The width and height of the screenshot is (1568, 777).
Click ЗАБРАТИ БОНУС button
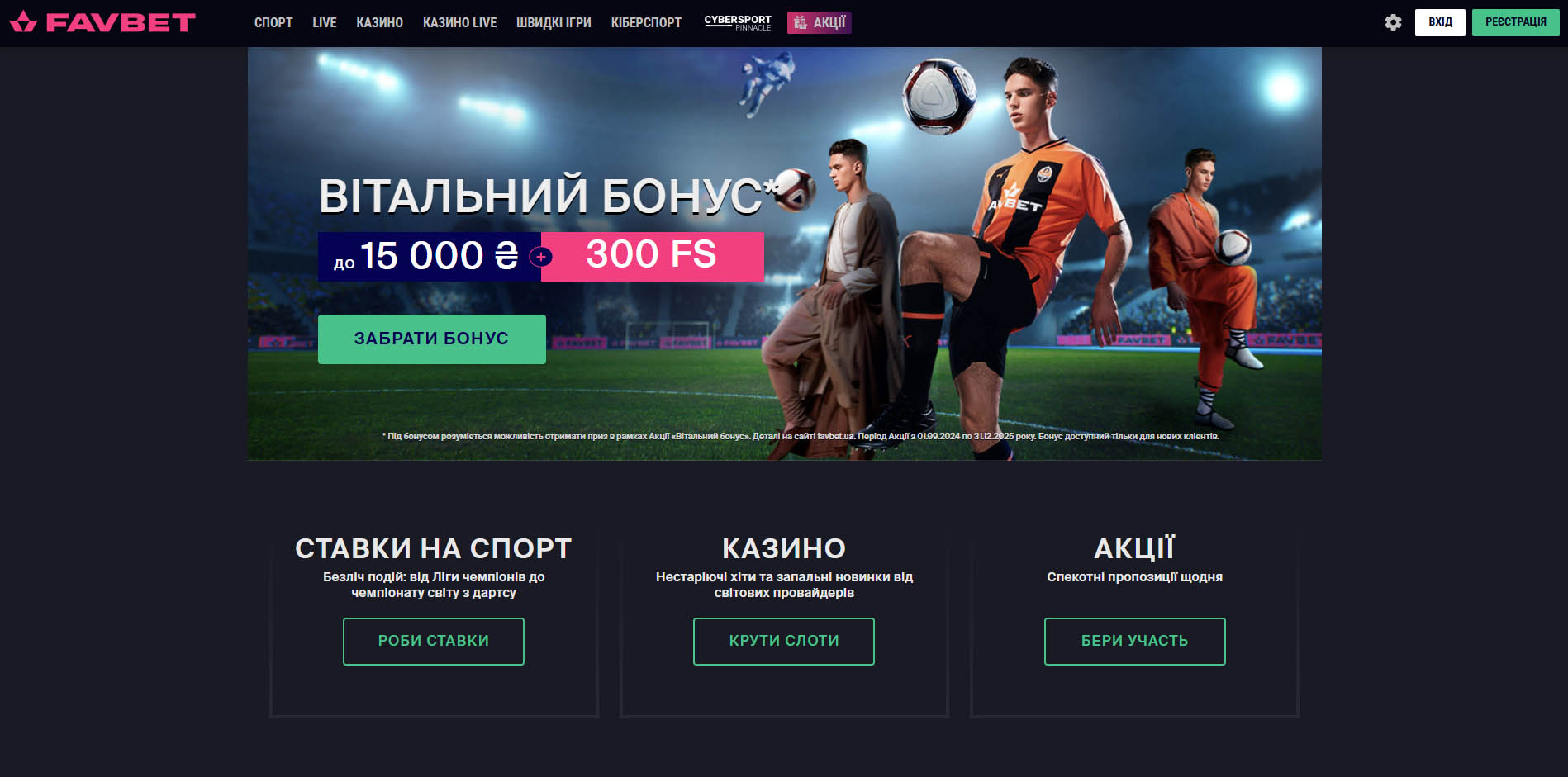(432, 339)
